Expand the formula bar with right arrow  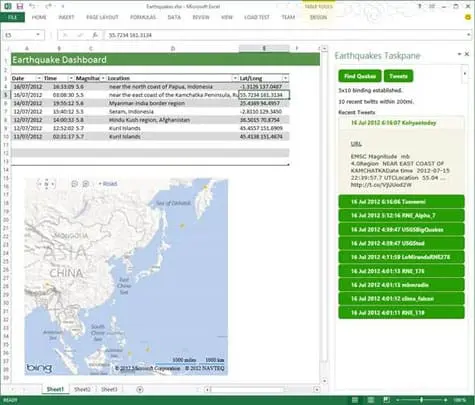coord(468,35)
